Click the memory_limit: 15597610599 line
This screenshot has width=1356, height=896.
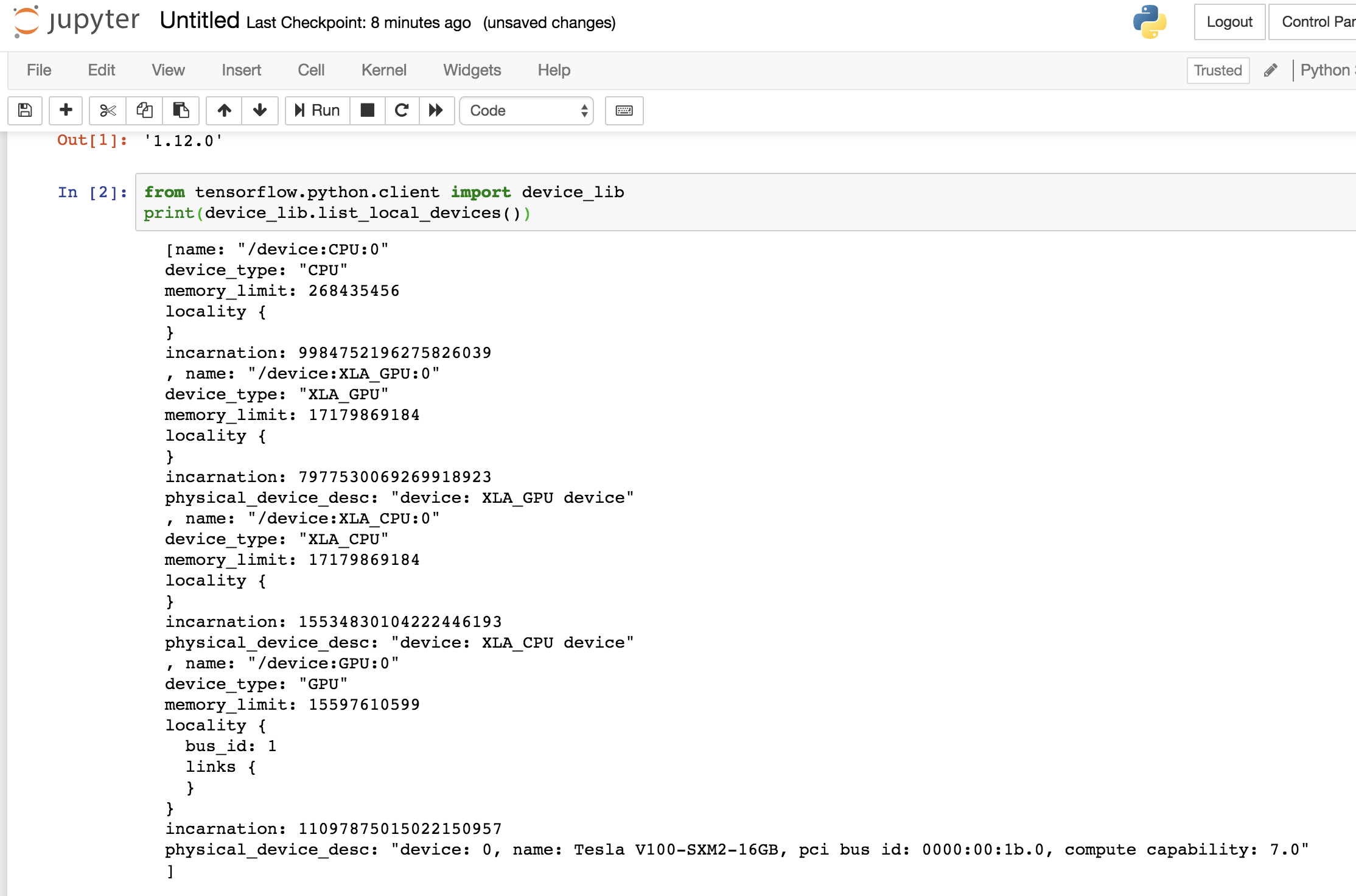(x=292, y=705)
